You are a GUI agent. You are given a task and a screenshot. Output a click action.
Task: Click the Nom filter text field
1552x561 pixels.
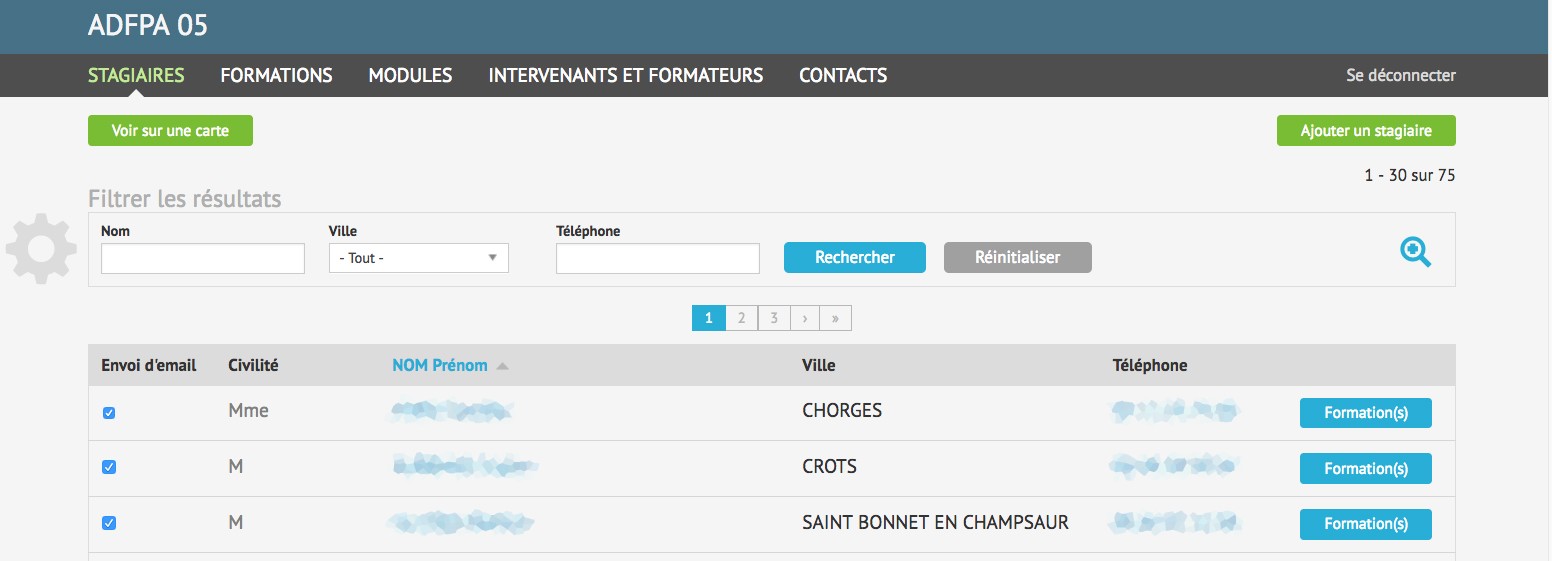pos(203,259)
